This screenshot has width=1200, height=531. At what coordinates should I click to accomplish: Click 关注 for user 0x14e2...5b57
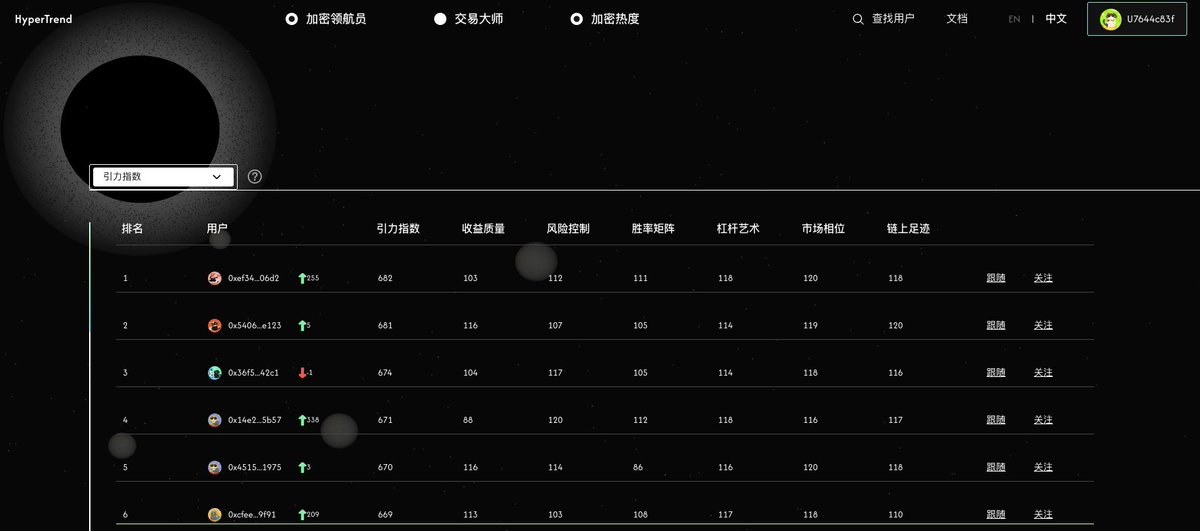point(1043,421)
